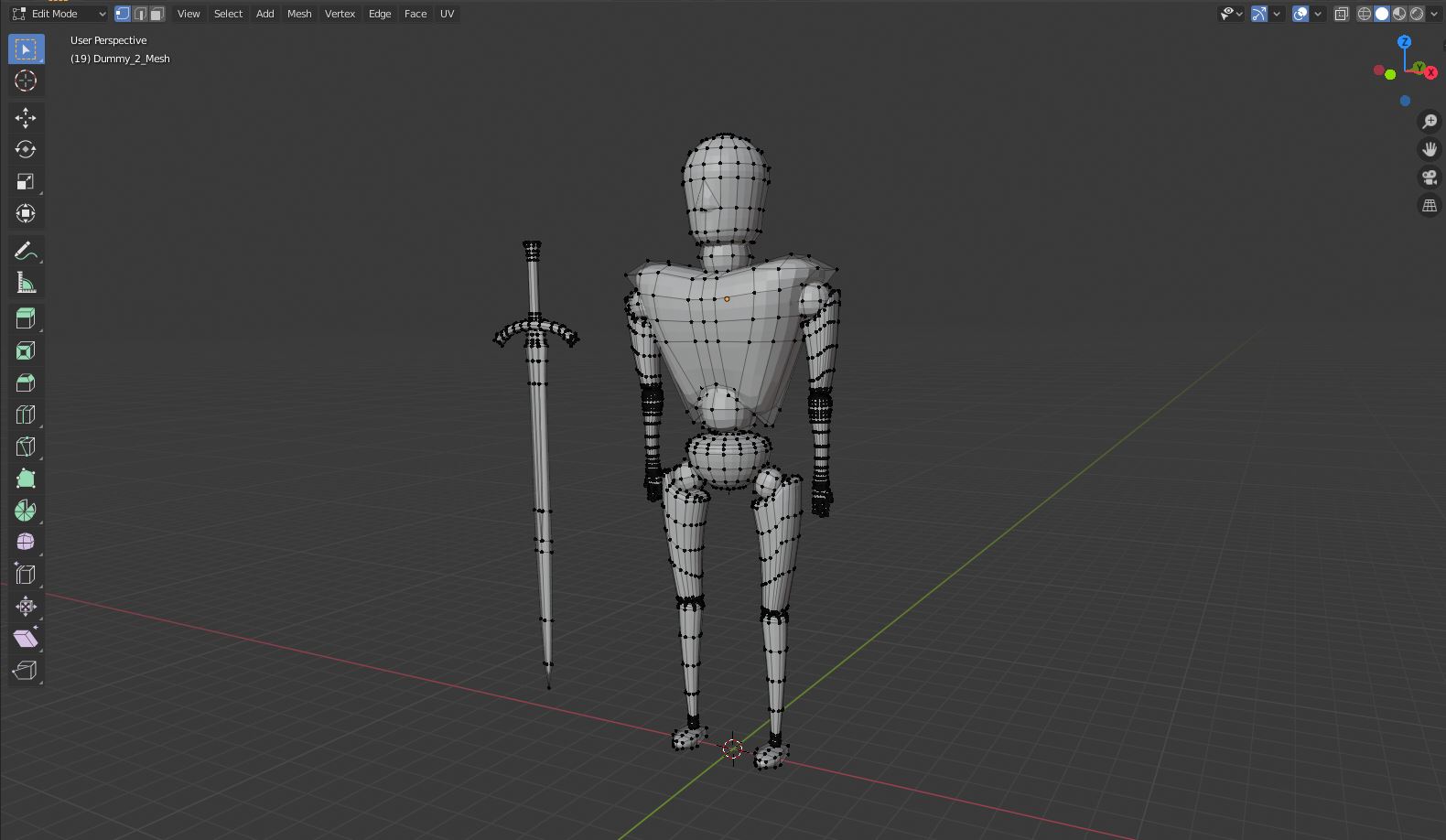Open the Add menu

tap(264, 14)
